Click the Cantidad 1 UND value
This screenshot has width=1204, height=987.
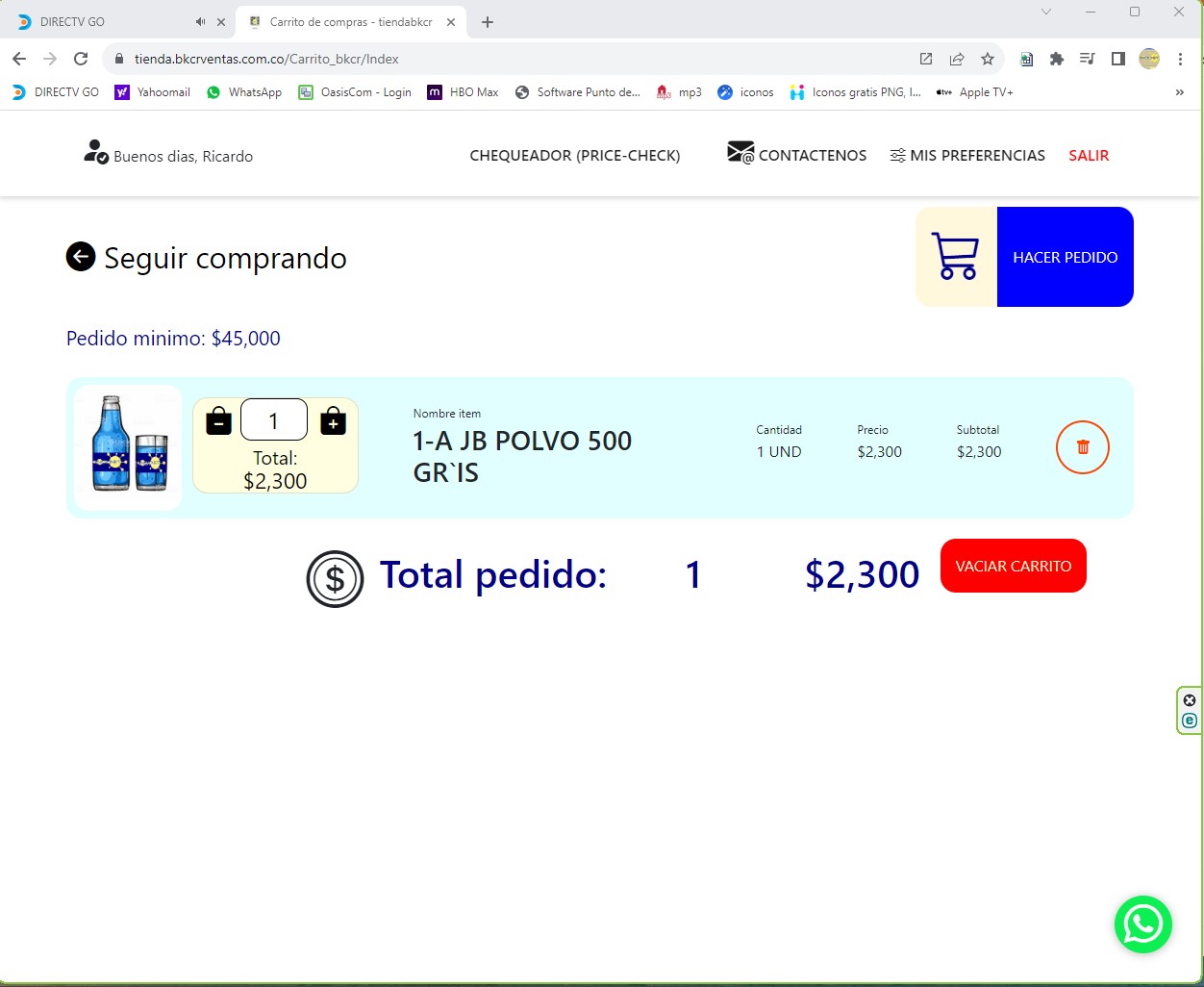pyautogui.click(x=779, y=451)
